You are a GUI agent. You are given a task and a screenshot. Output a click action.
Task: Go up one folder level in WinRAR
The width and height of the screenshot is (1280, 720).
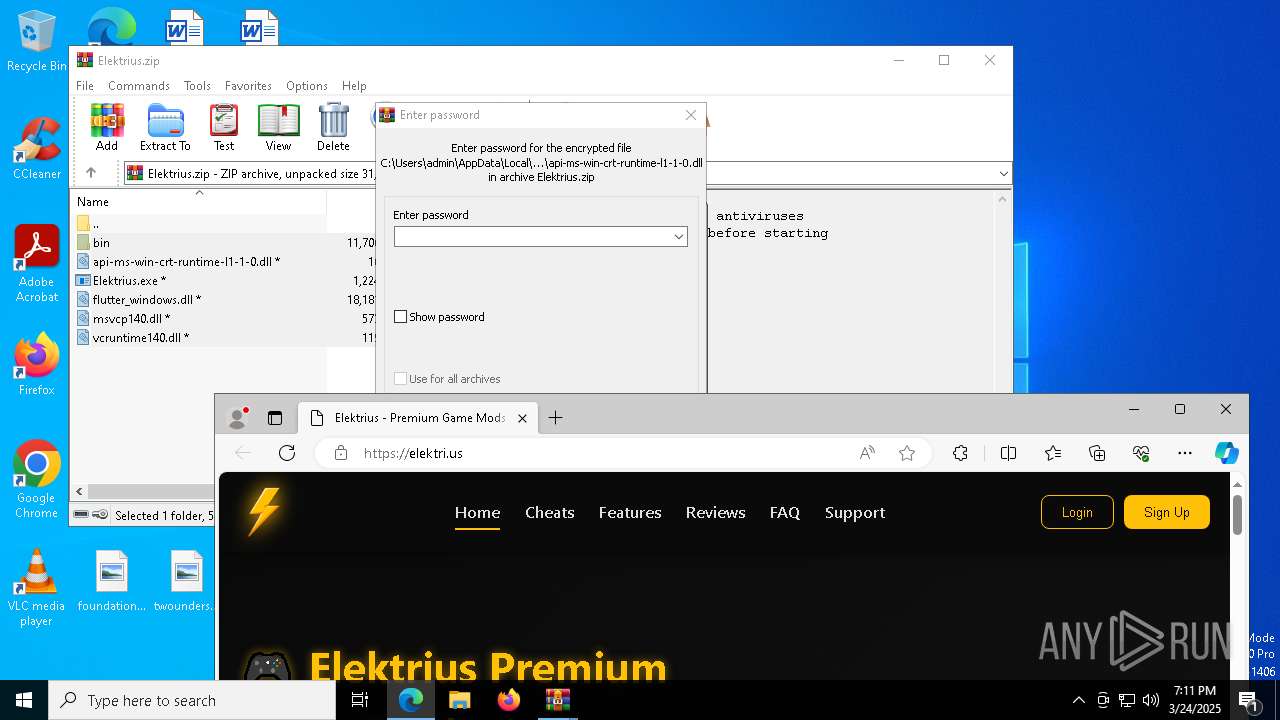91,173
